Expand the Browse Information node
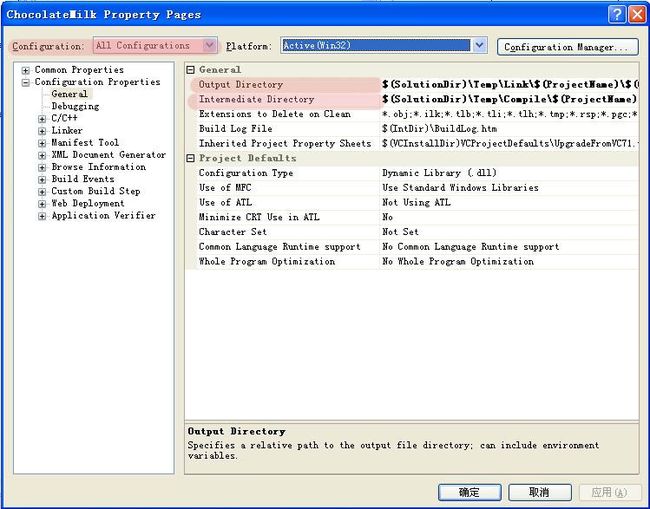Viewport: 650px width, 509px height. coord(42,167)
